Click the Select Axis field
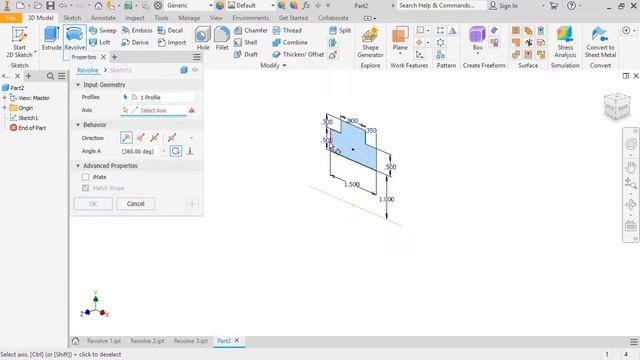This screenshot has height=360, width=640. click(153, 110)
